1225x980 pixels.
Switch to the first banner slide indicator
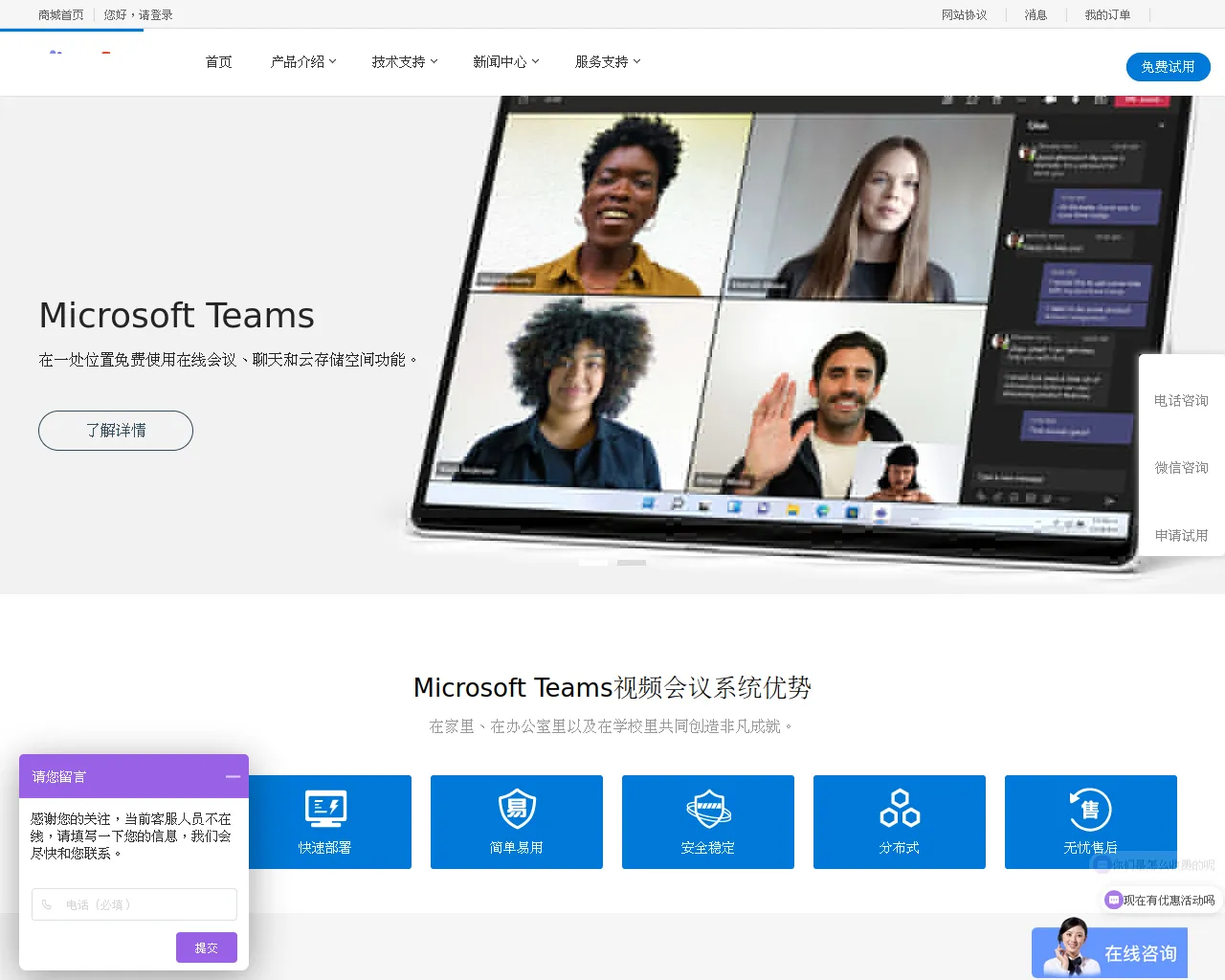point(593,563)
